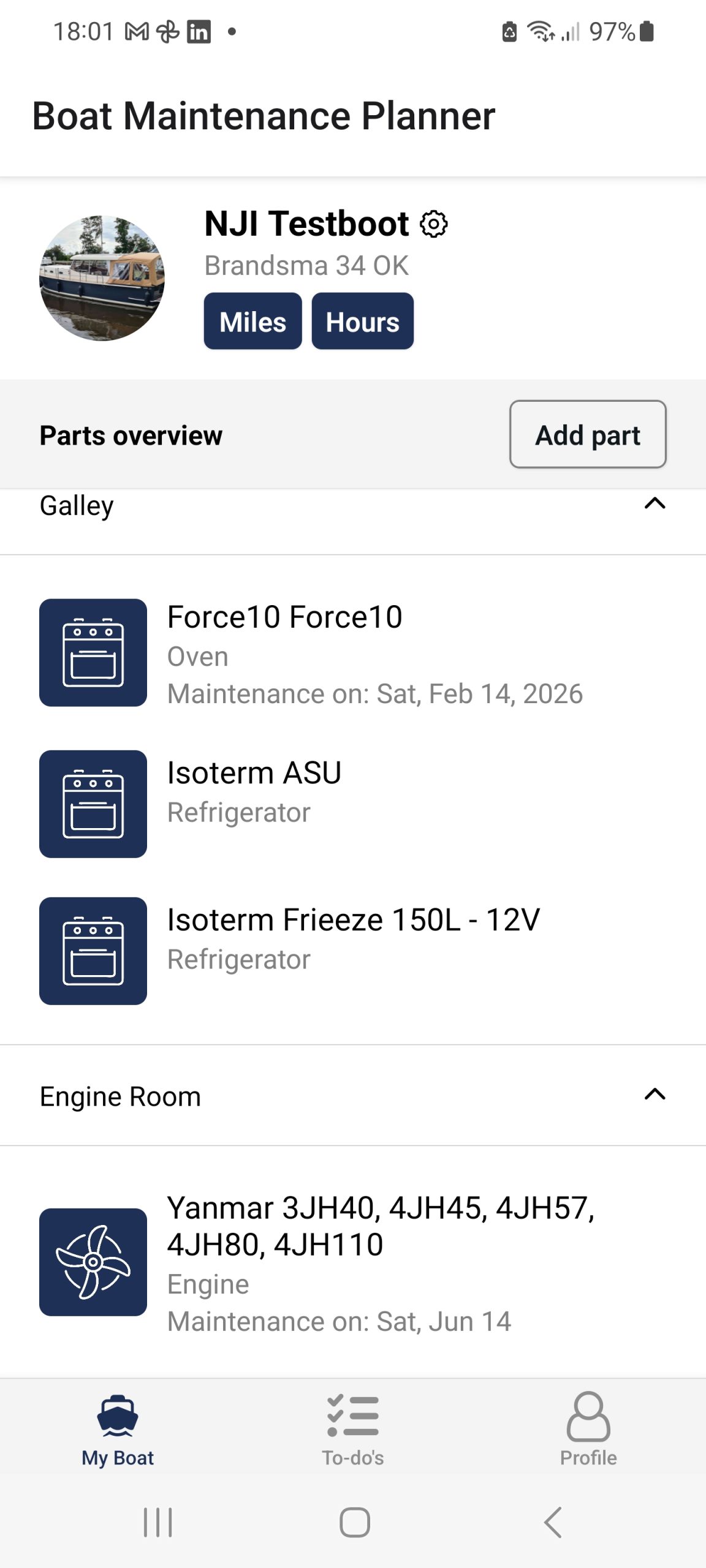This screenshot has height=1568, width=706.
Task: Collapse the Engine Room section chevron
Action: [655, 1095]
